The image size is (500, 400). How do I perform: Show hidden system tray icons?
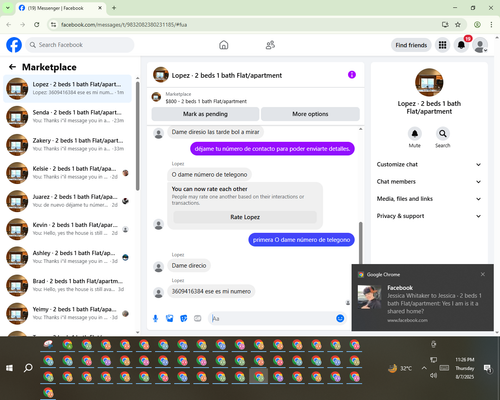tap(424, 368)
